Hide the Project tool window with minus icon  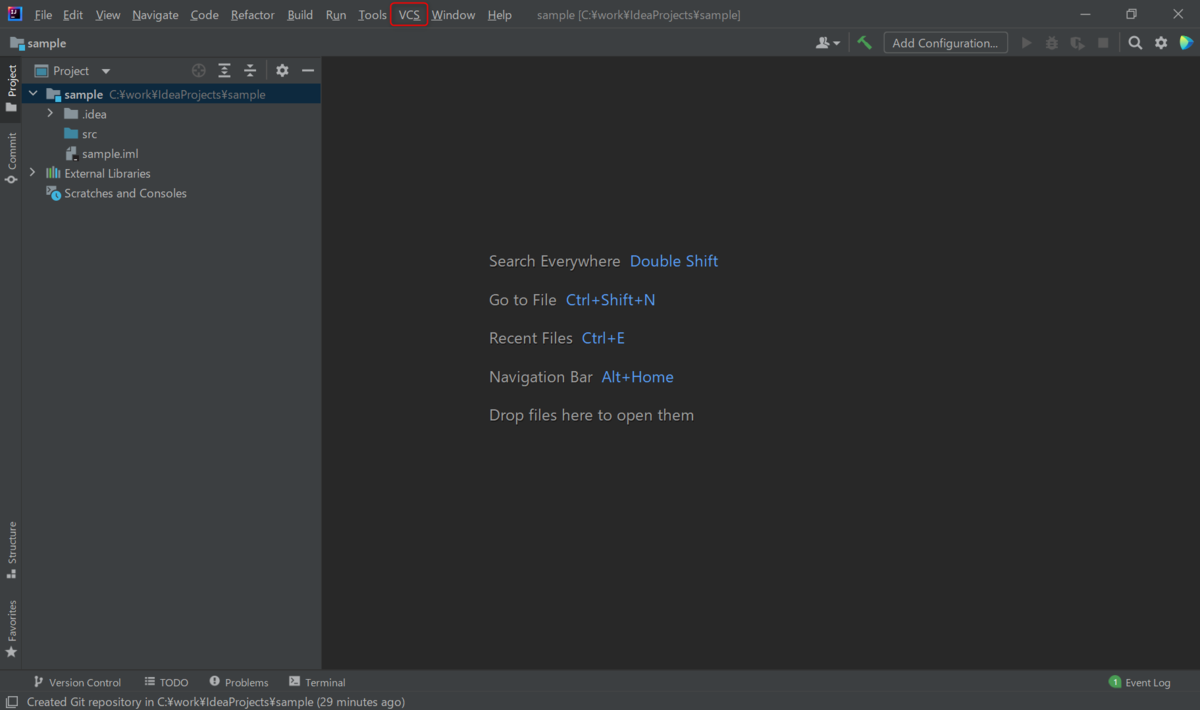tap(306, 70)
